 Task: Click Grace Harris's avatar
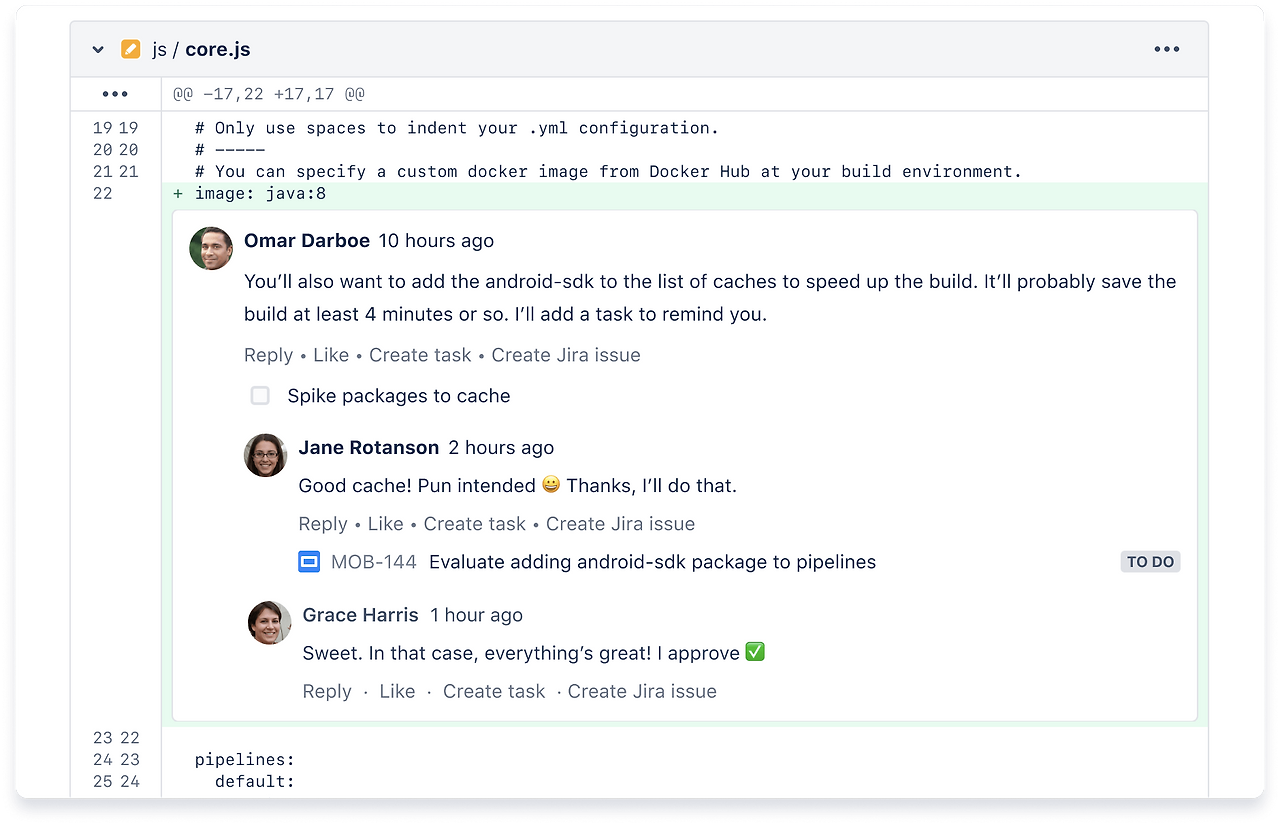(x=268, y=622)
